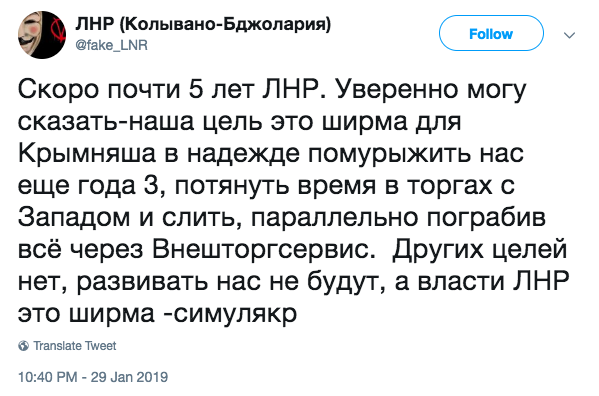Open the ЛНР (Колывано-Бджолария) display name

coord(203,24)
